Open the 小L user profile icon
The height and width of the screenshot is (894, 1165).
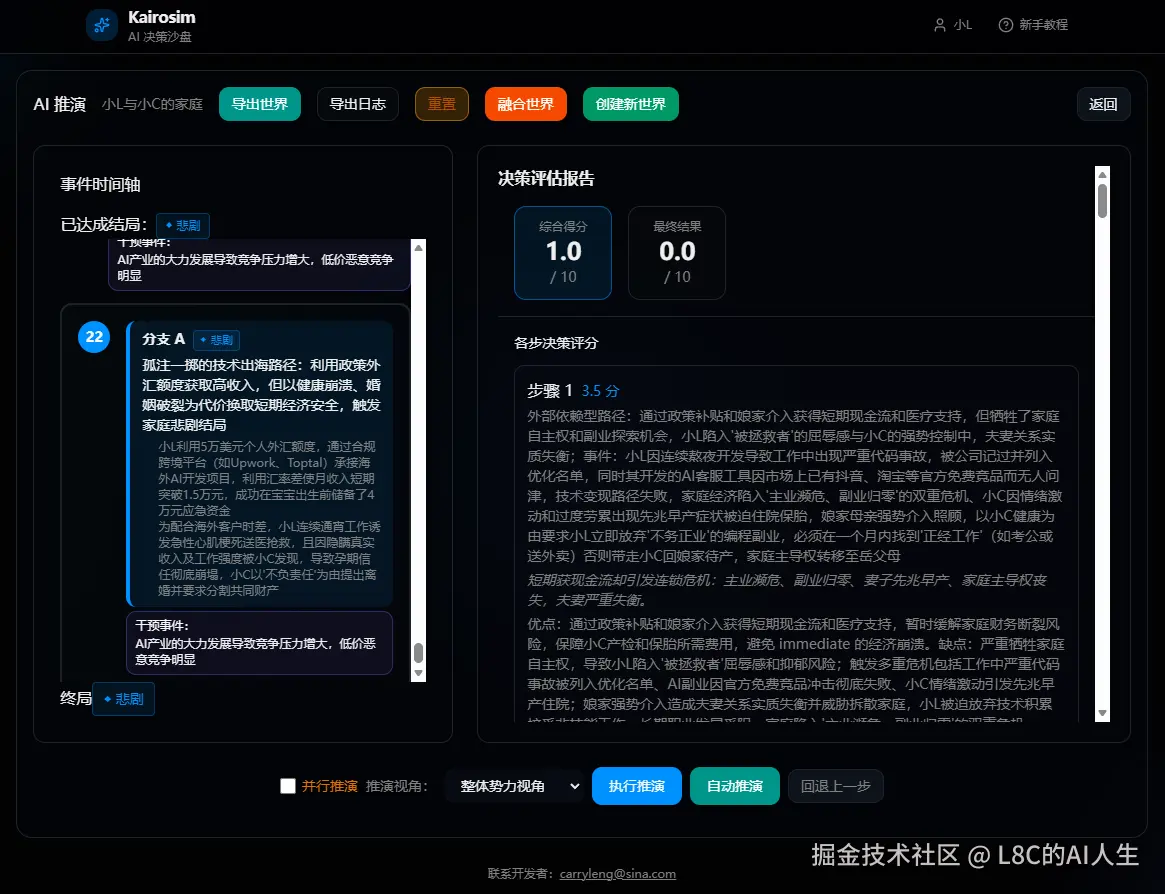[x=939, y=25]
